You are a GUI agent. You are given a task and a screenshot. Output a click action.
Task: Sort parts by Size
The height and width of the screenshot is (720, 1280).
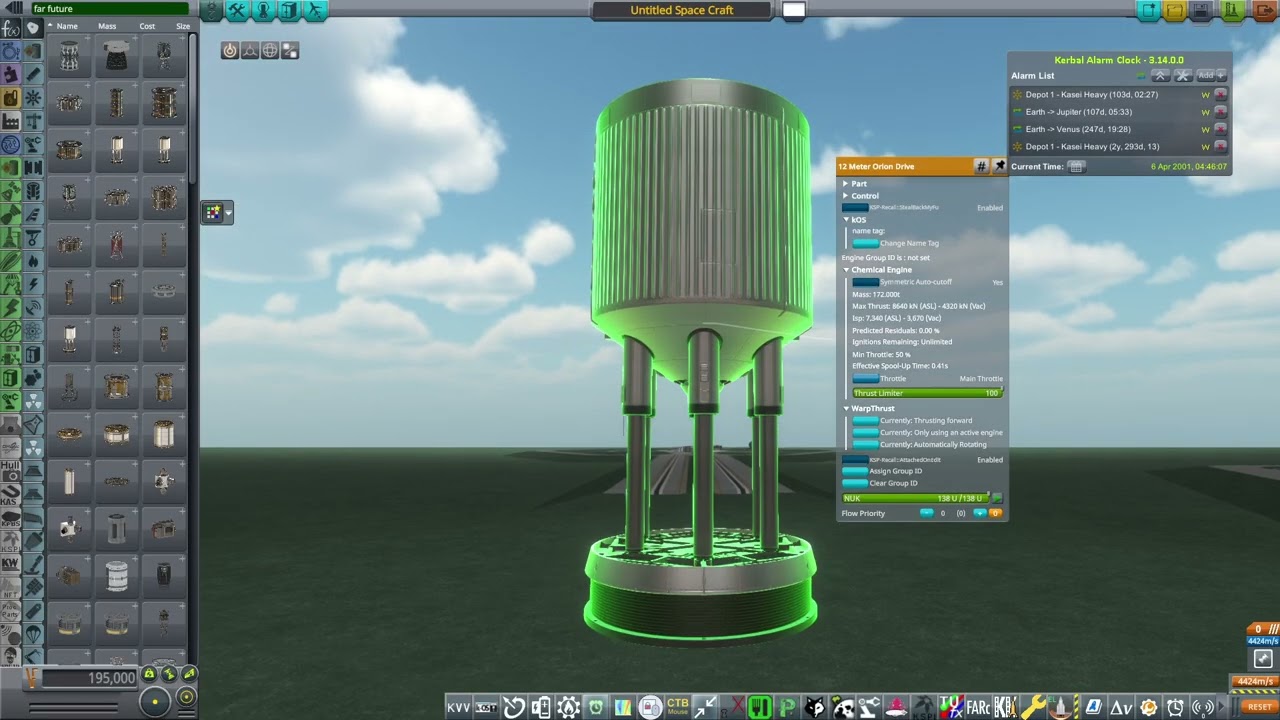[183, 26]
